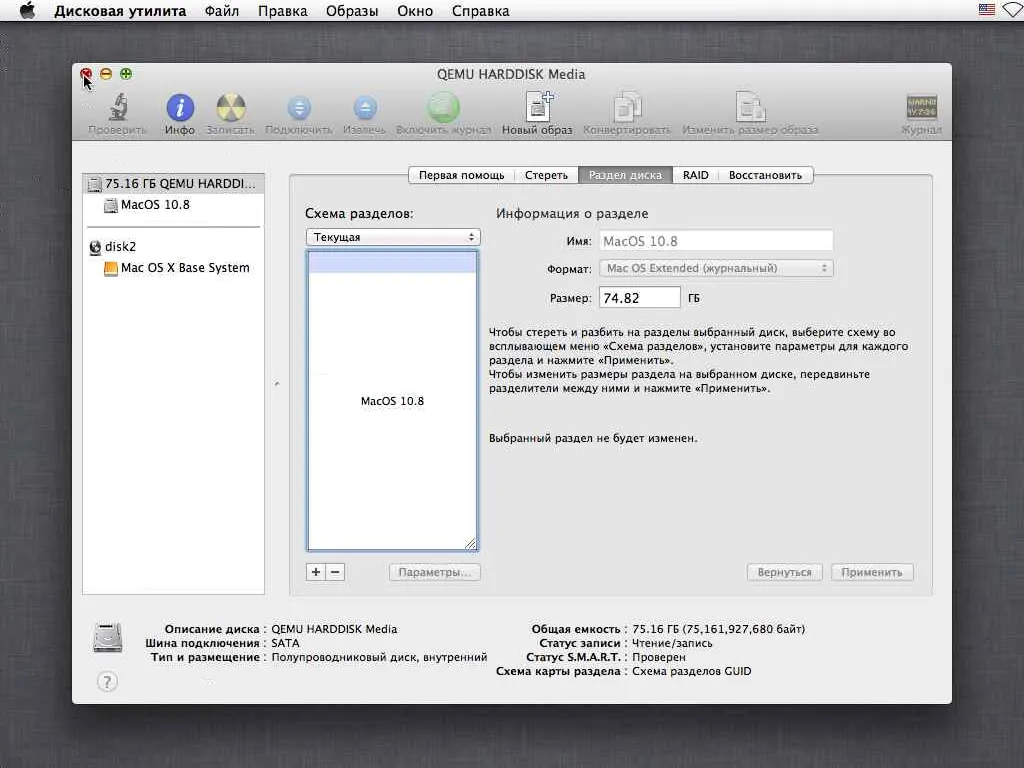
Task: Select the MacOS 10.8 partition in layout map
Action: [x=392, y=401]
